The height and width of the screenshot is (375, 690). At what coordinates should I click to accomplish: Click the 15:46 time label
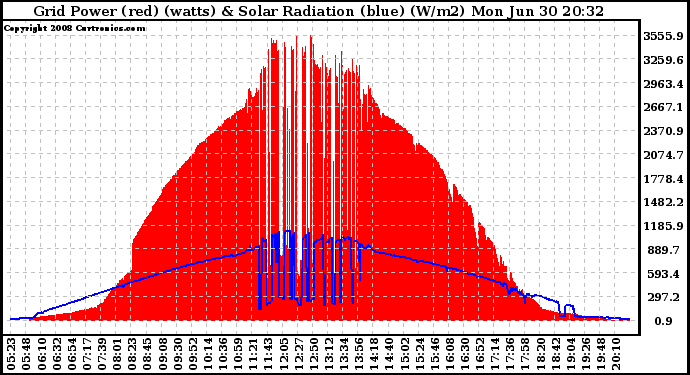pos(434,354)
